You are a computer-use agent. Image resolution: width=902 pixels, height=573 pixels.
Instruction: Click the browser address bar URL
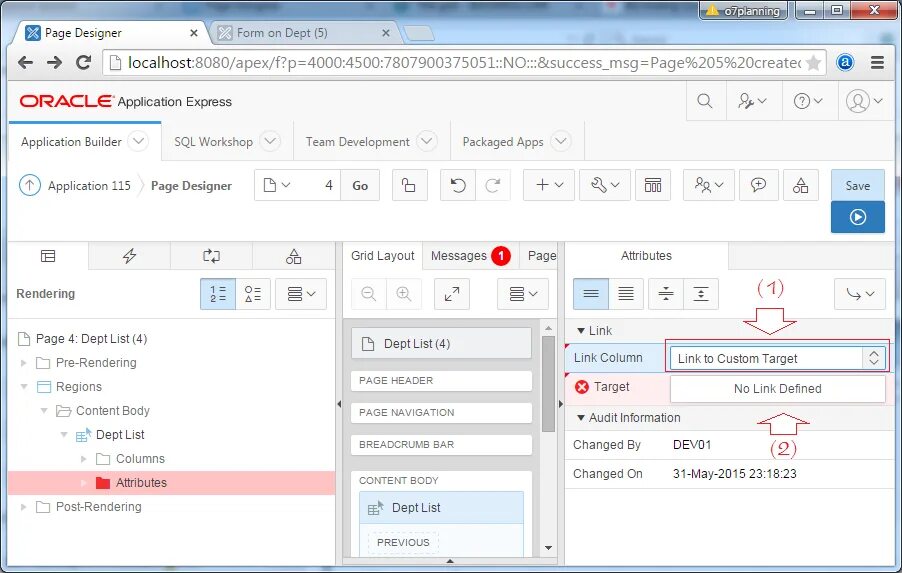(464, 62)
